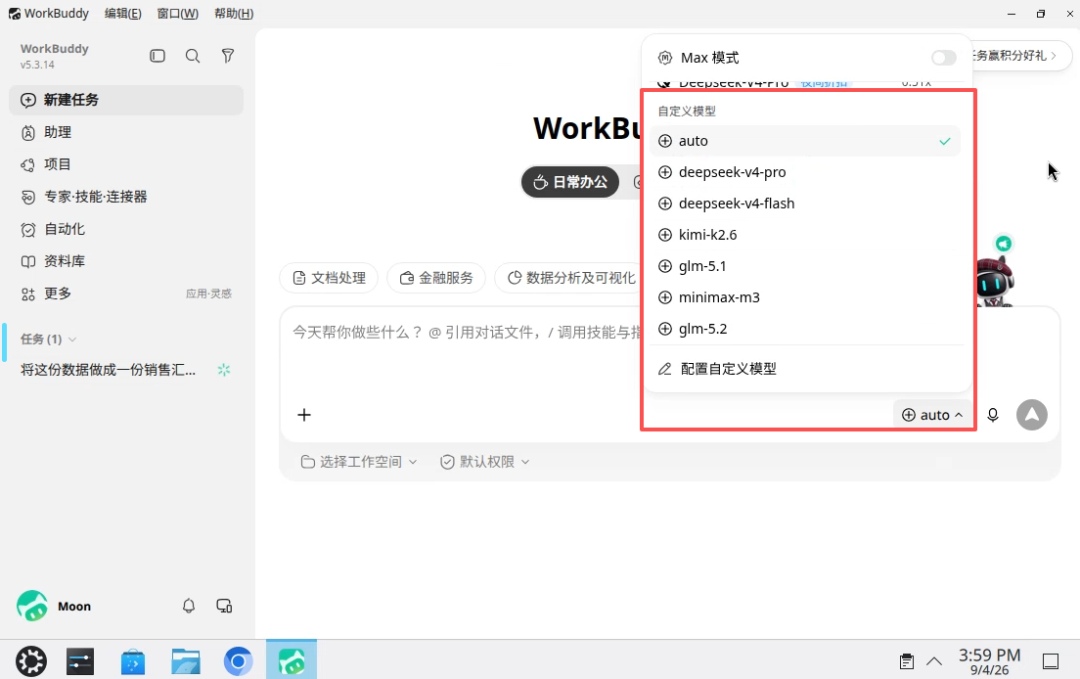Open the taskbar control settings sliders icon

point(80,661)
